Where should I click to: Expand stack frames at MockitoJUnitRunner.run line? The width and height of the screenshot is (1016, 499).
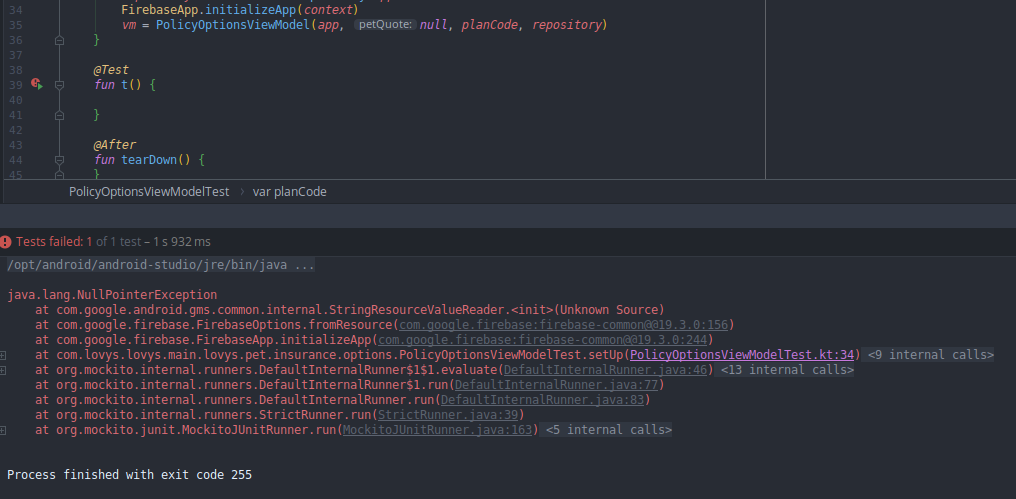click(3, 430)
